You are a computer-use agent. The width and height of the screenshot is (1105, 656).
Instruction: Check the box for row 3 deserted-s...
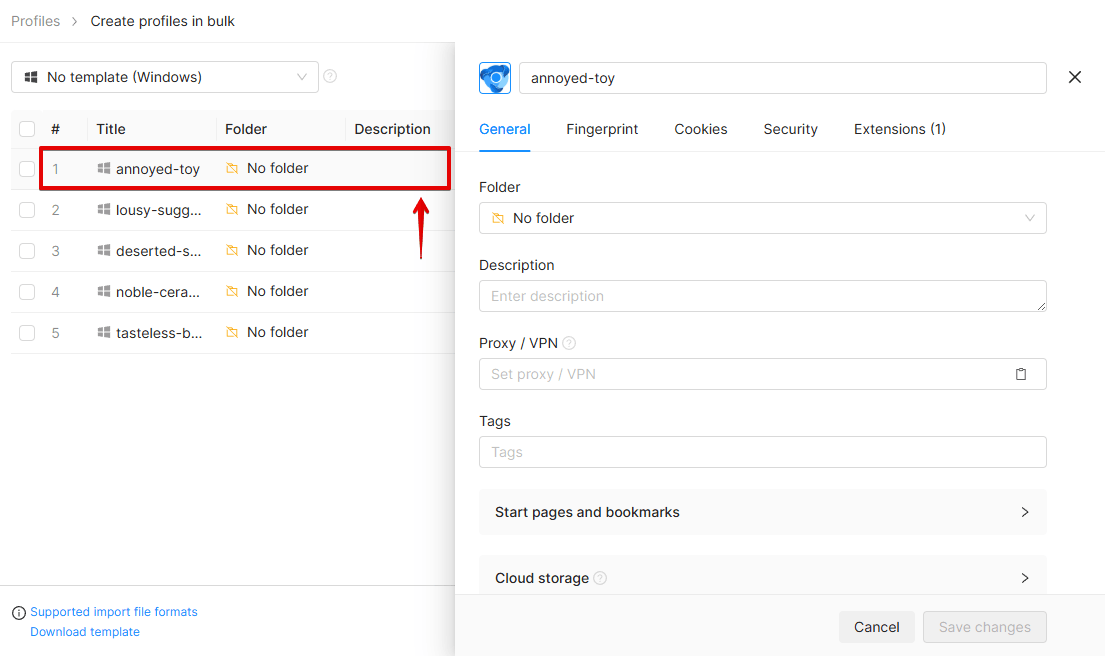27,251
